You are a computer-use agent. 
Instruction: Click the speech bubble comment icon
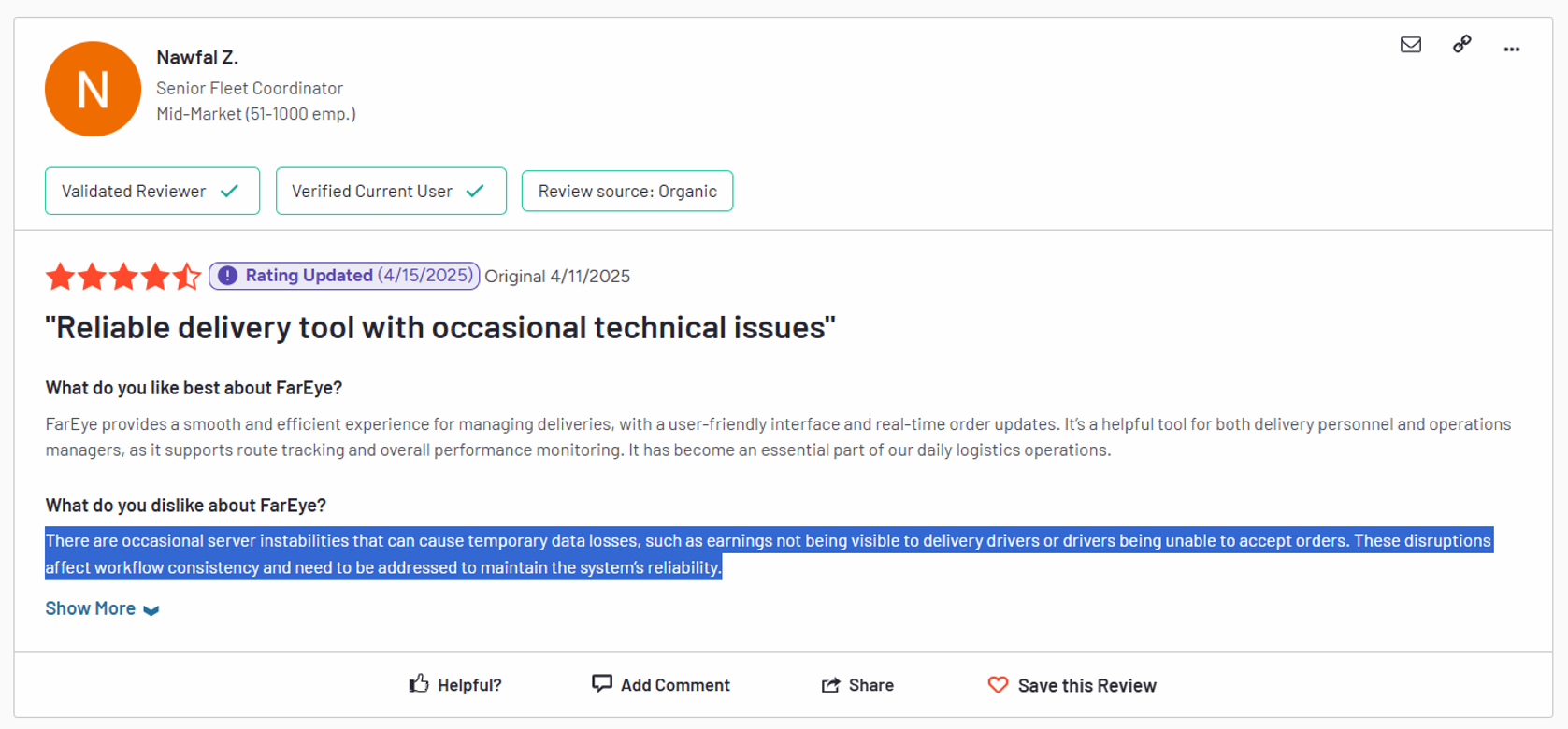[x=602, y=684]
